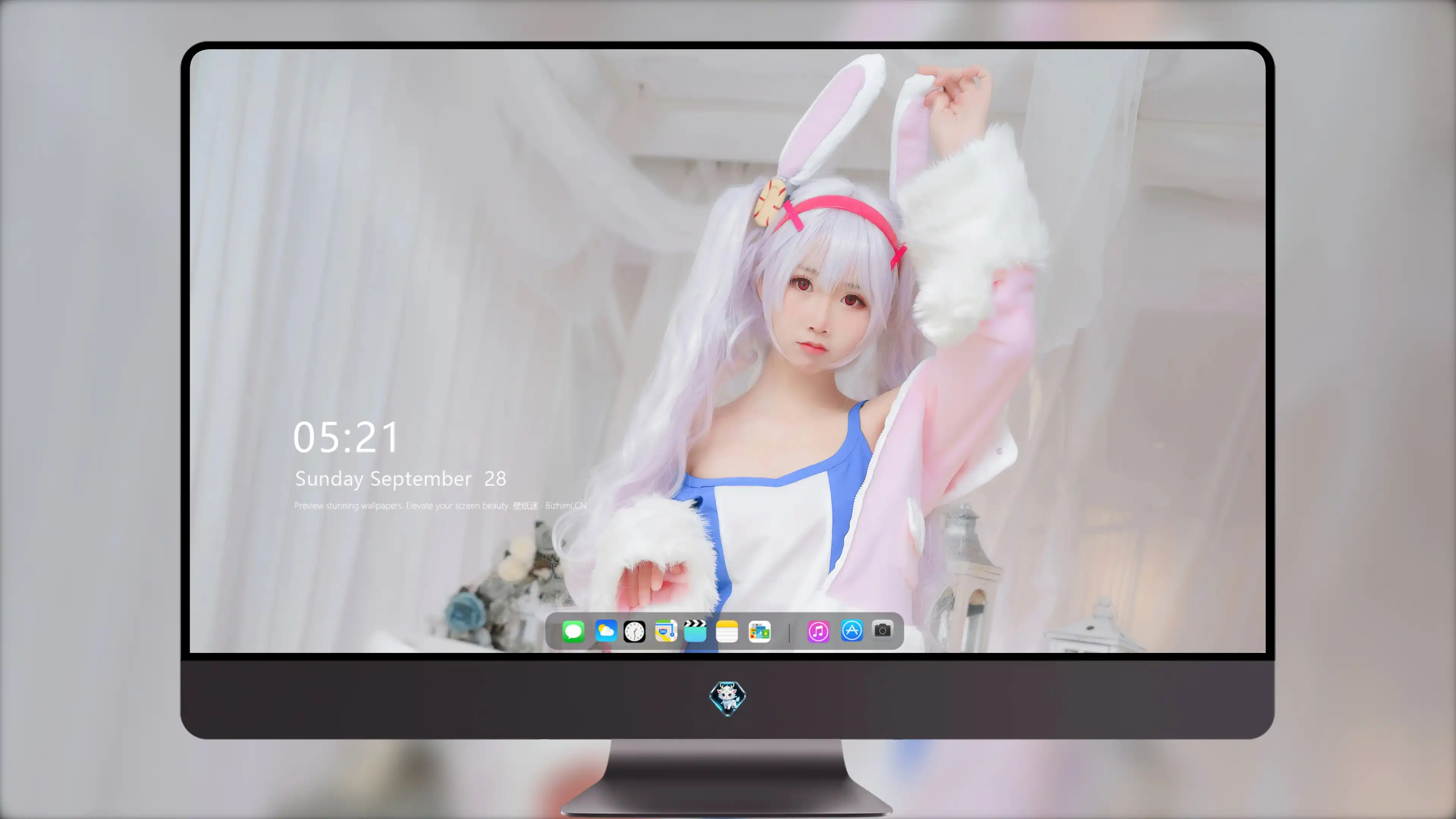Click the dragon mascot logo below screen
Image resolution: width=1456 pixels, height=819 pixels.
pyautogui.click(x=728, y=698)
